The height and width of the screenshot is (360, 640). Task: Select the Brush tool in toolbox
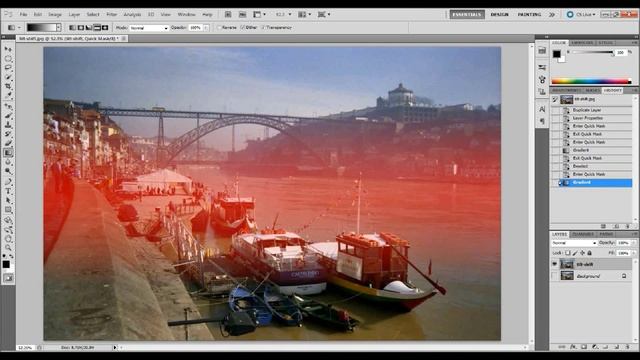tap(8, 116)
